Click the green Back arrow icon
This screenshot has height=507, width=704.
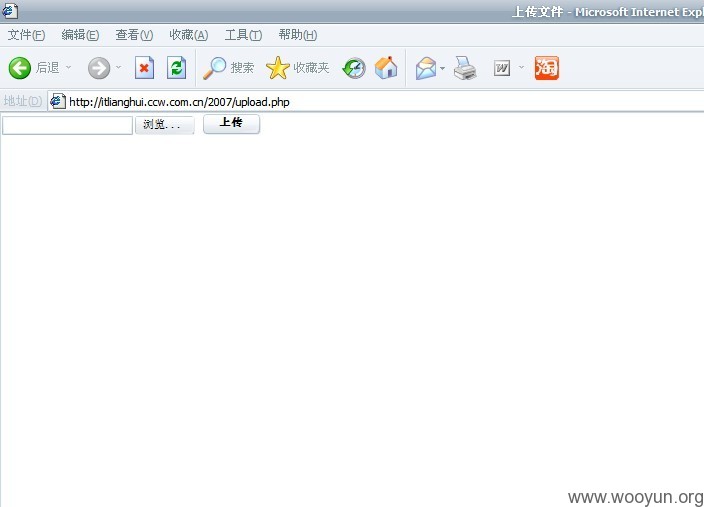tap(20, 68)
